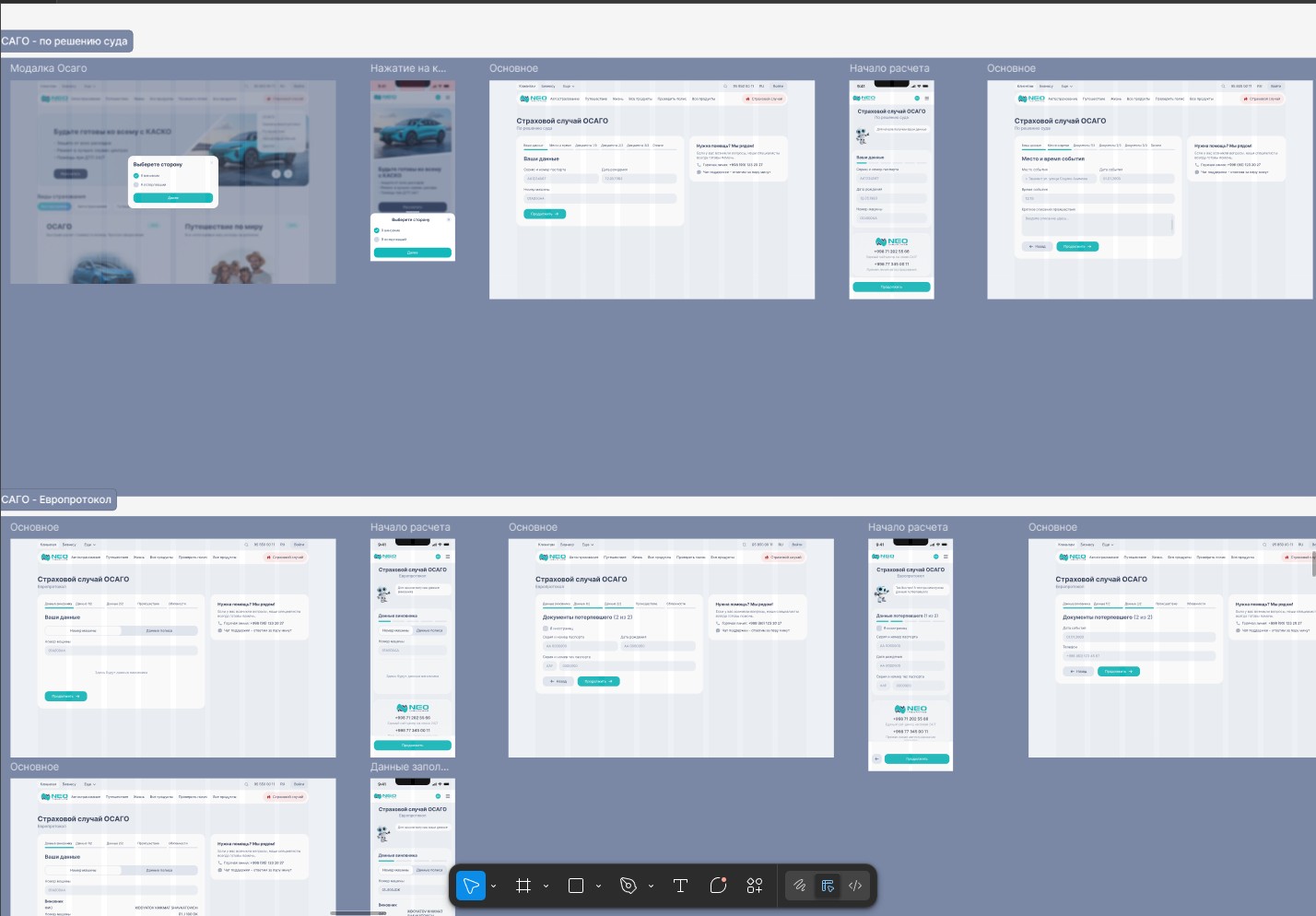Select the Move tool in toolbar
The width and height of the screenshot is (1316, 916).
470,886
